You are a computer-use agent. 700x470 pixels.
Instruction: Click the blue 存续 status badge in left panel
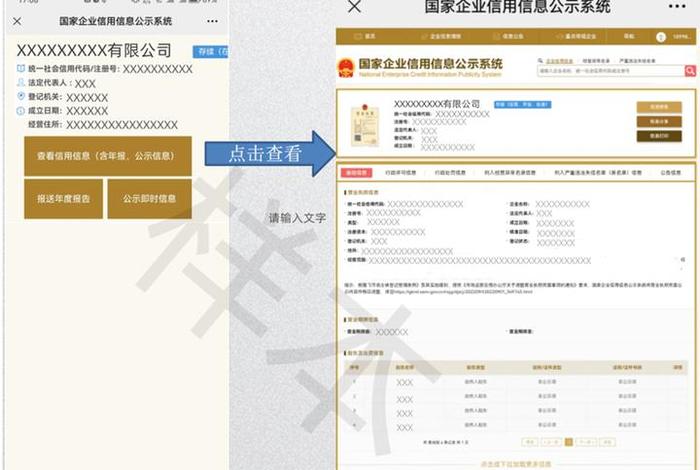[x=210, y=52]
